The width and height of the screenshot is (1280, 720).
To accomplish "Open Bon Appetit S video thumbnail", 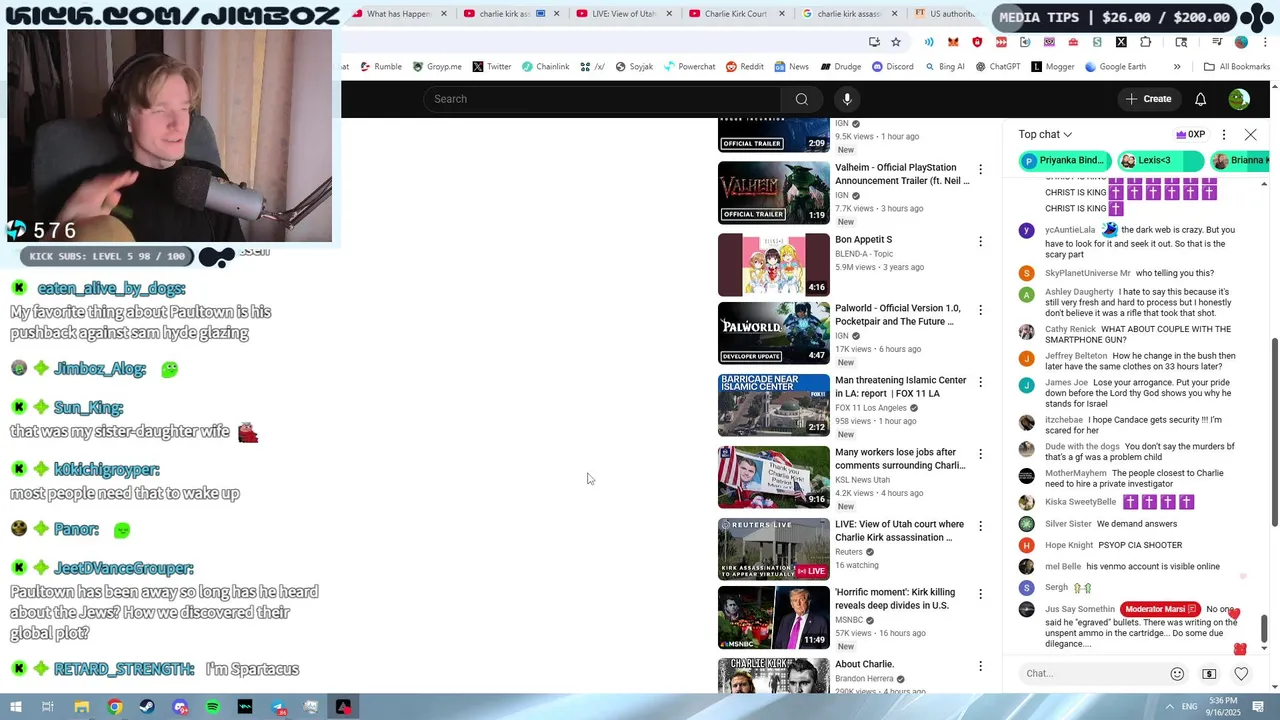I will coord(773,265).
